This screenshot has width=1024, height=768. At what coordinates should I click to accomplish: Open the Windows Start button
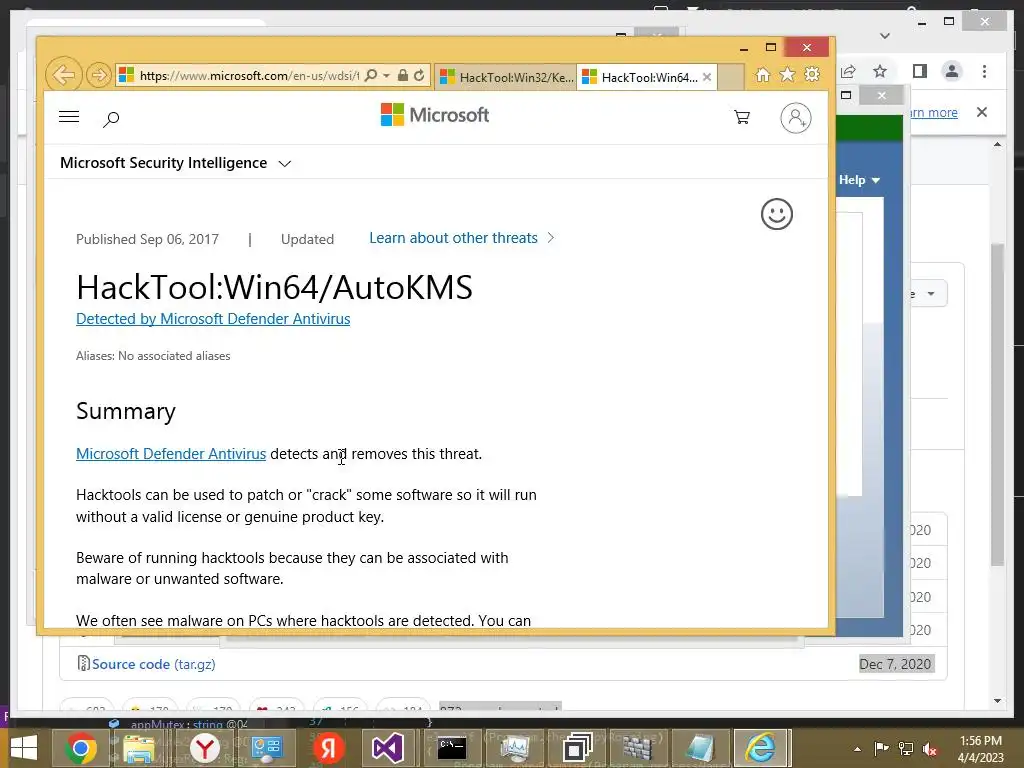click(24, 748)
